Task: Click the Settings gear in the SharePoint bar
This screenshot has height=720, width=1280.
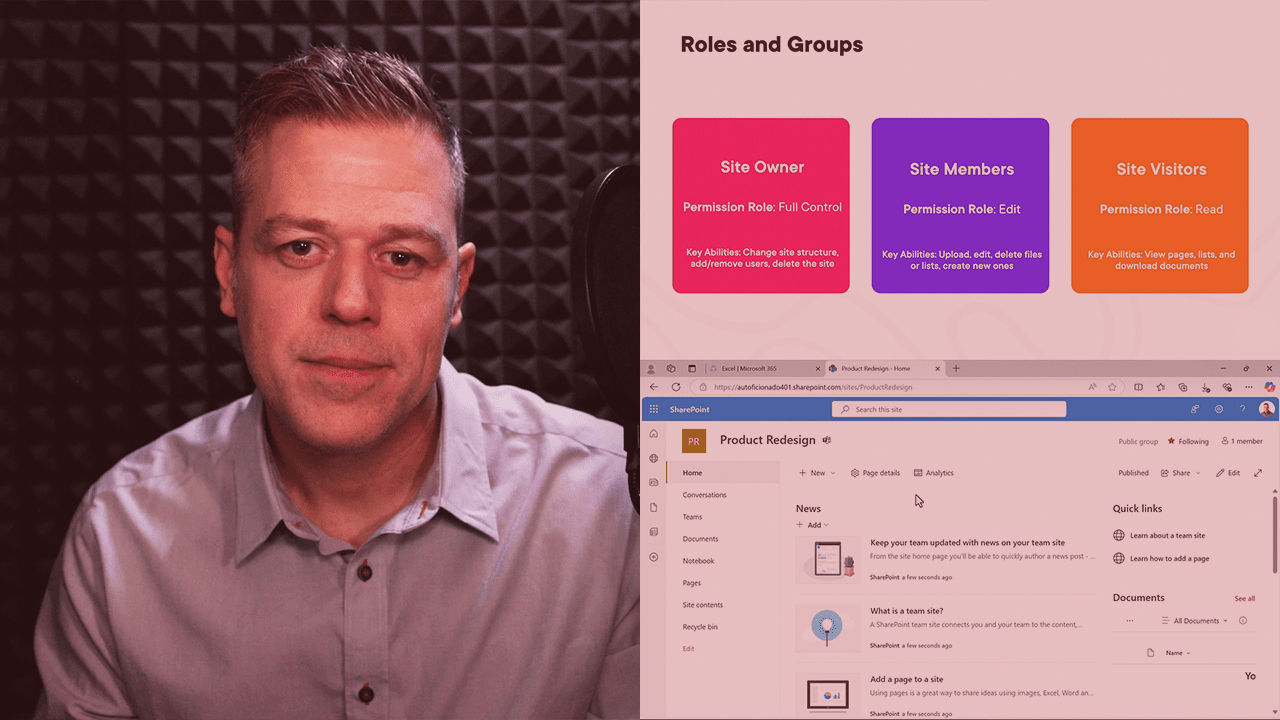Action: point(1218,408)
